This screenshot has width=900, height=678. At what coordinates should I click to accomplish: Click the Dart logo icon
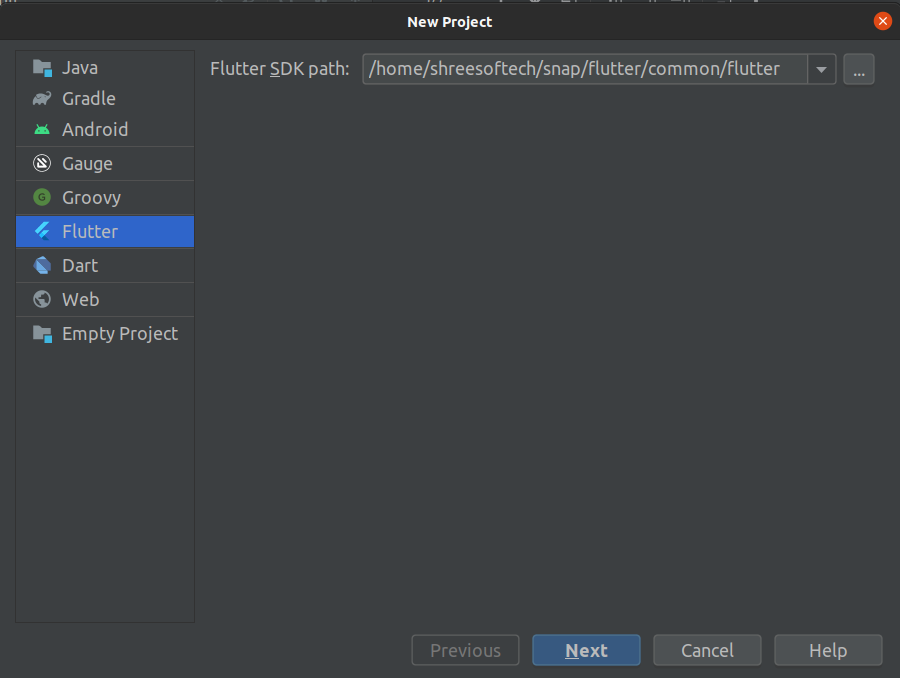pyautogui.click(x=42, y=266)
